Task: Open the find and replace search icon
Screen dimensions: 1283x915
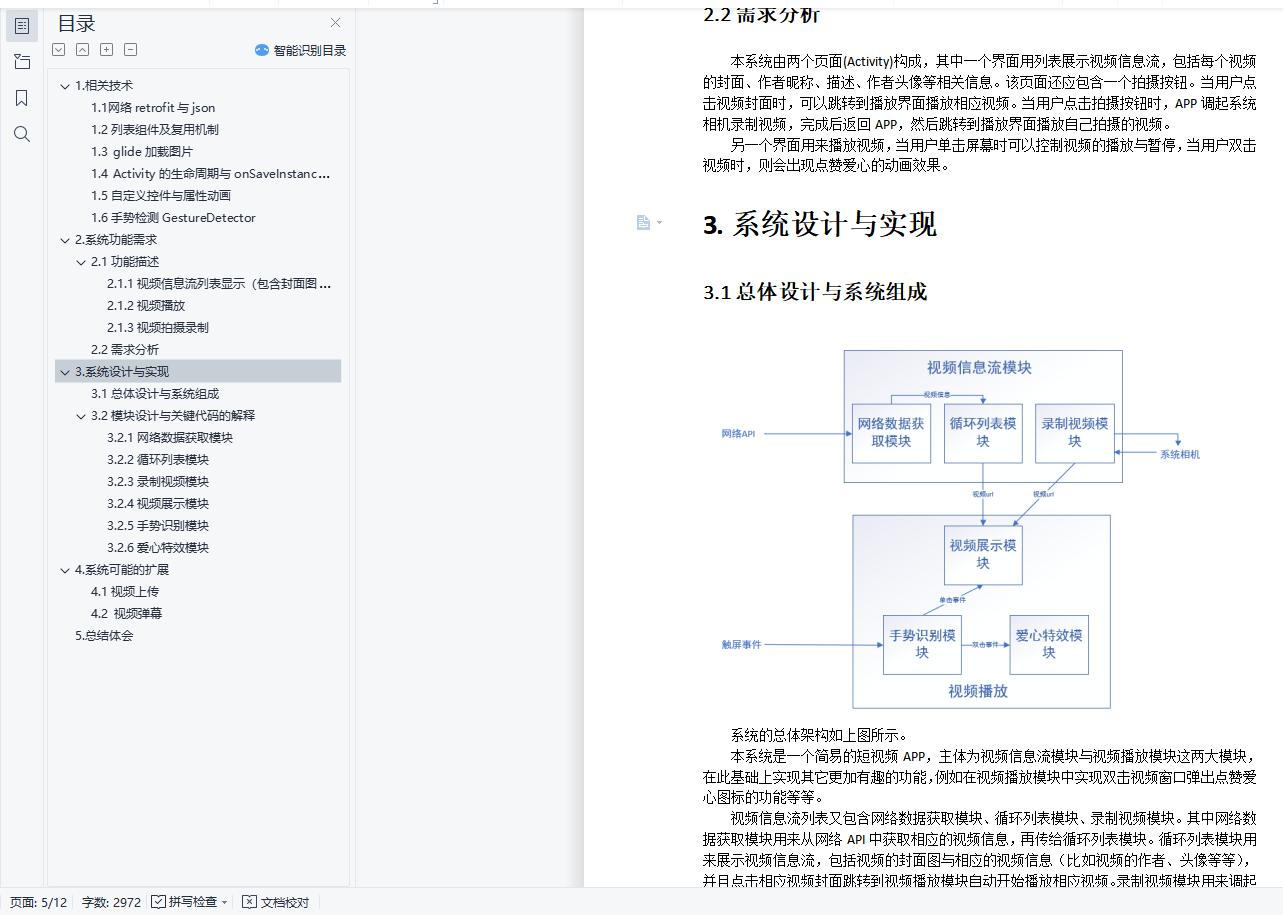Action: pyautogui.click(x=22, y=134)
